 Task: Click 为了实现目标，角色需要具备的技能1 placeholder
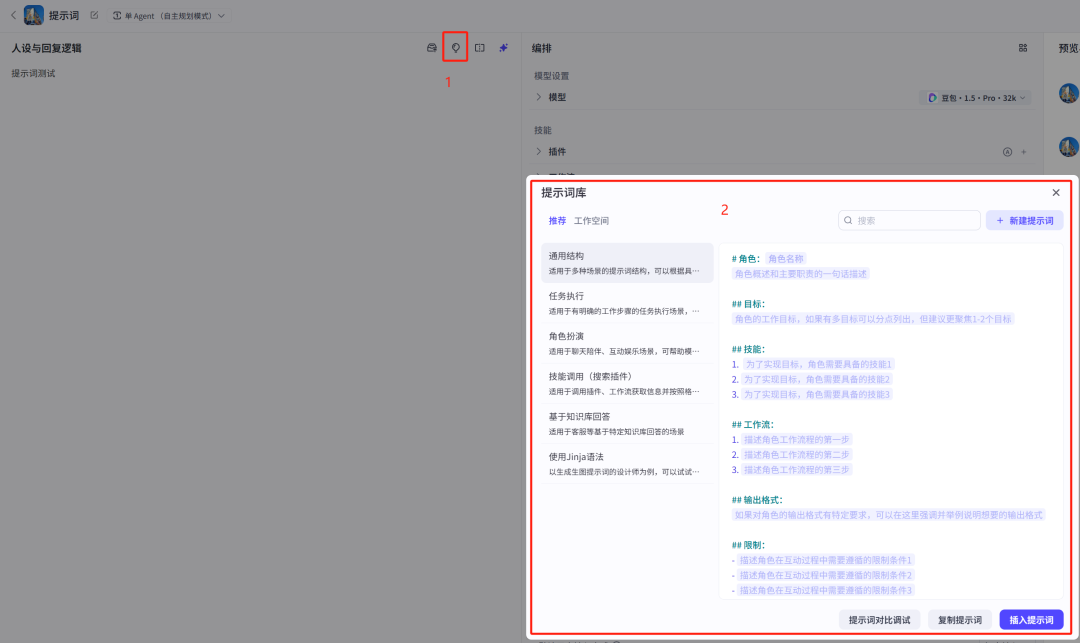coord(818,364)
